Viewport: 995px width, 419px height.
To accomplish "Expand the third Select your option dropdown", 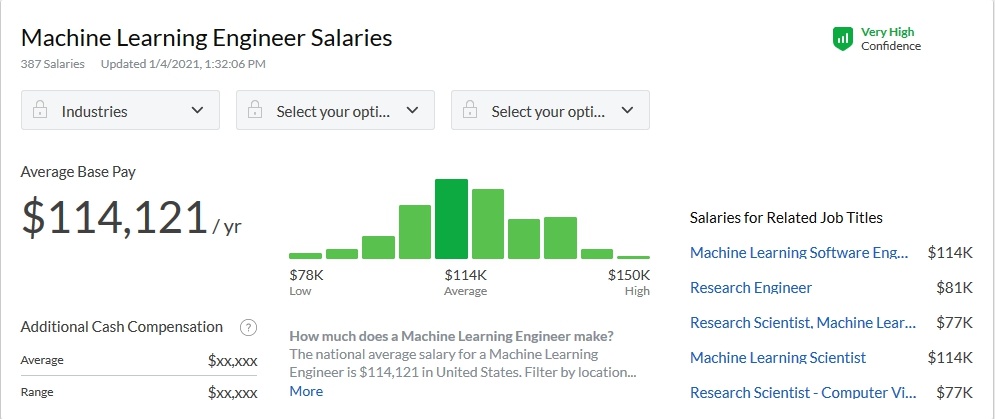I will [x=550, y=111].
